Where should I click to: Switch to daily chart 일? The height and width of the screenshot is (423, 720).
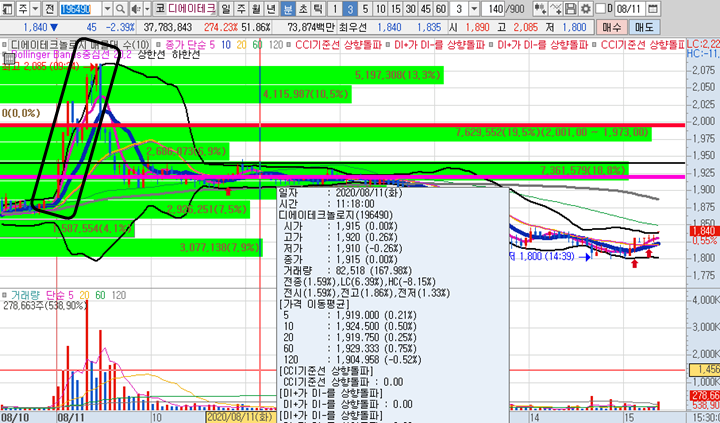[226, 8]
